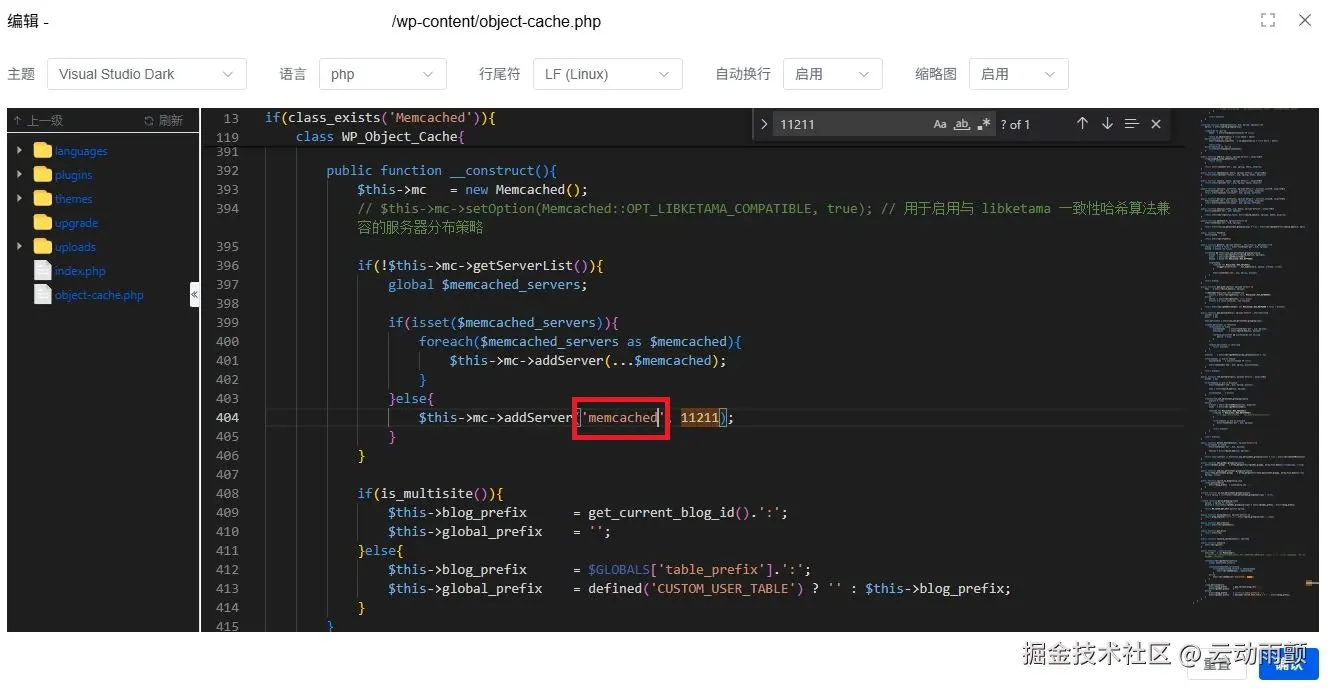1328x688 pixels.
Task: Open index.php in the file tree
Action: [x=80, y=271]
